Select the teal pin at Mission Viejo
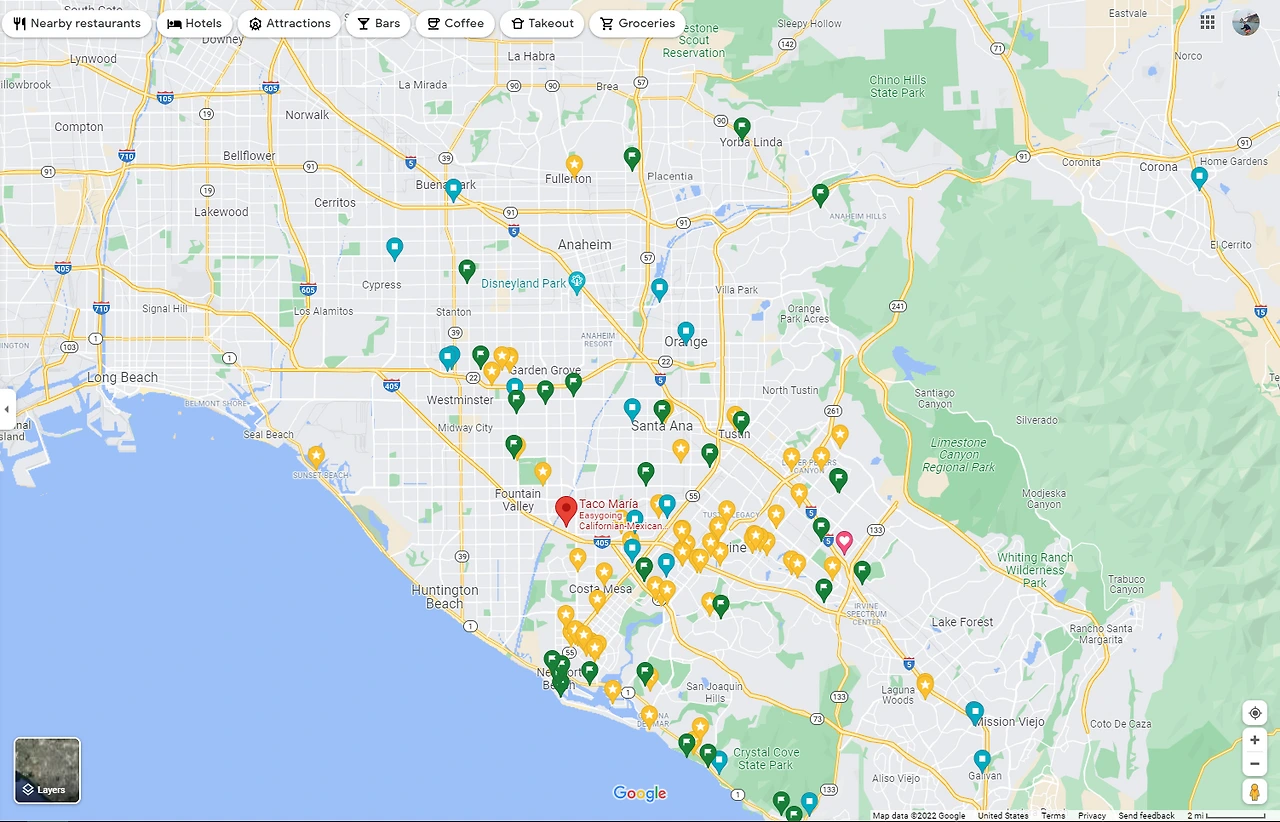 [975, 712]
